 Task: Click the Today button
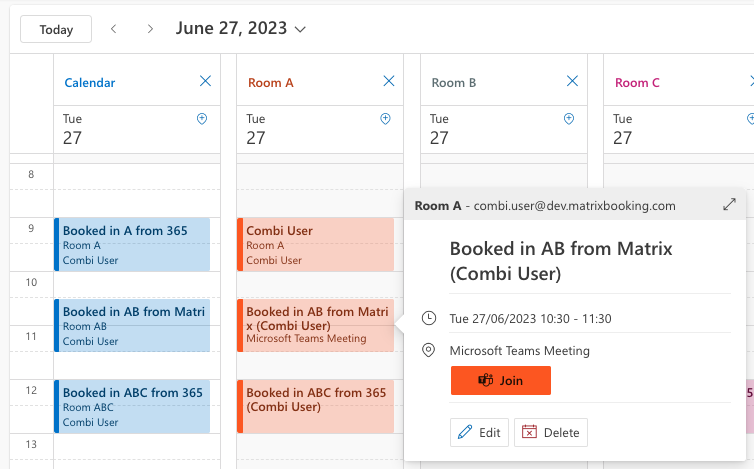56,29
